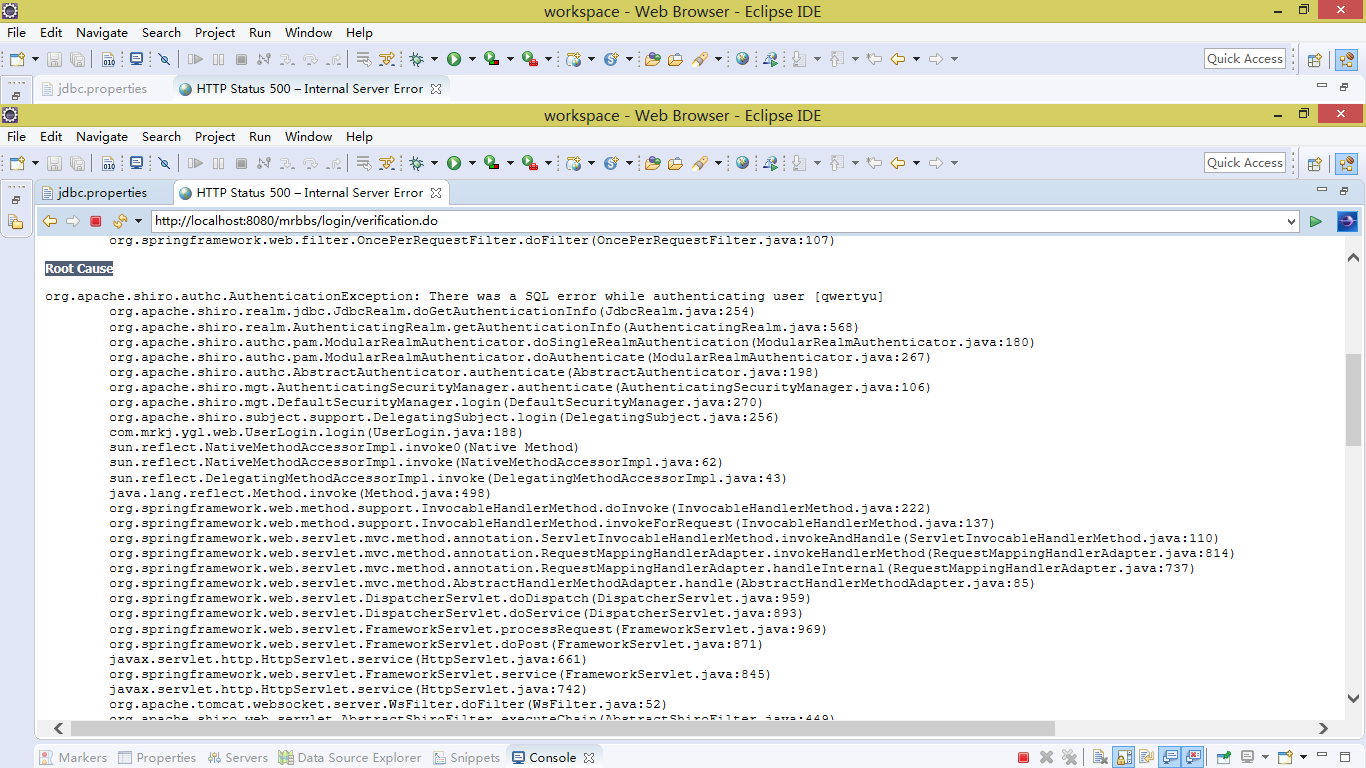Click the Debug bug icon in the background window
The width and height of the screenshot is (1366, 768).
pyautogui.click(x=417, y=59)
